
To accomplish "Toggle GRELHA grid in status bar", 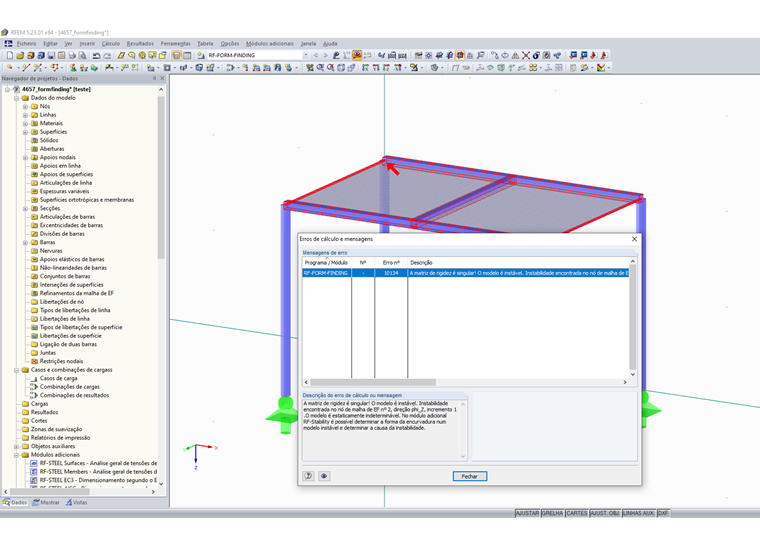I will click(x=553, y=513).
